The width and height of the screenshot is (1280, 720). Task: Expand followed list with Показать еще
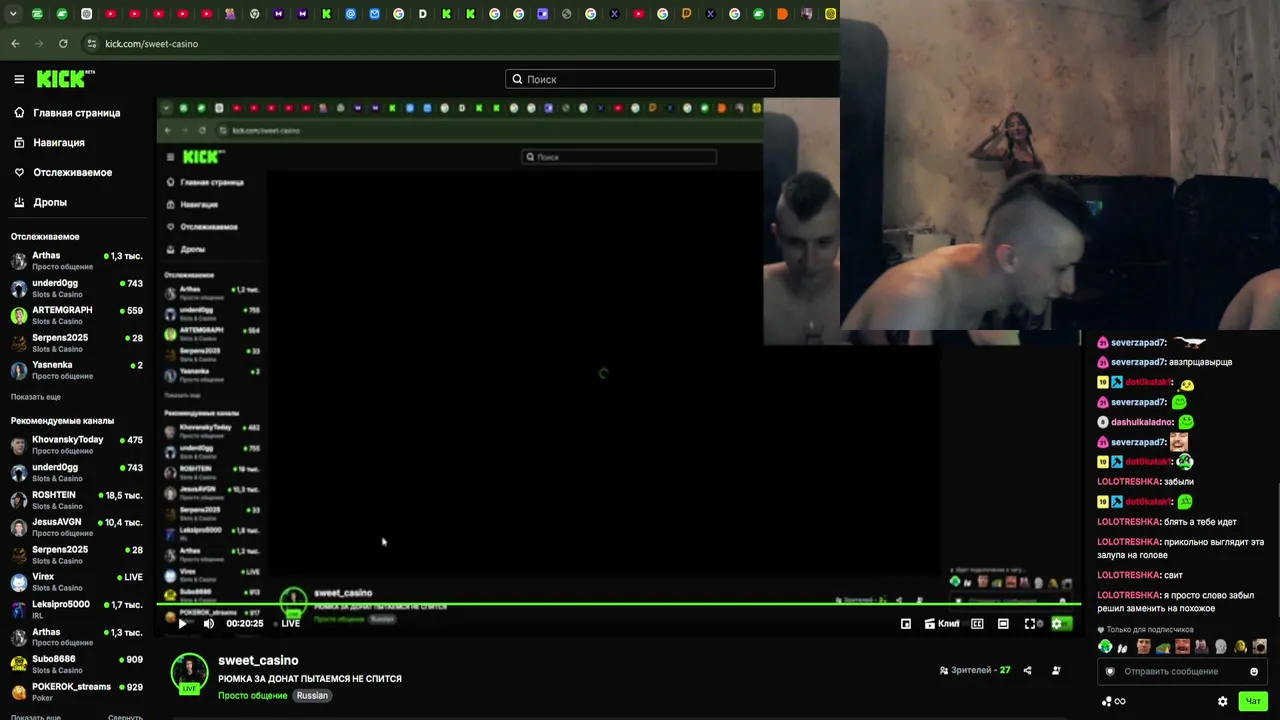click(36, 397)
